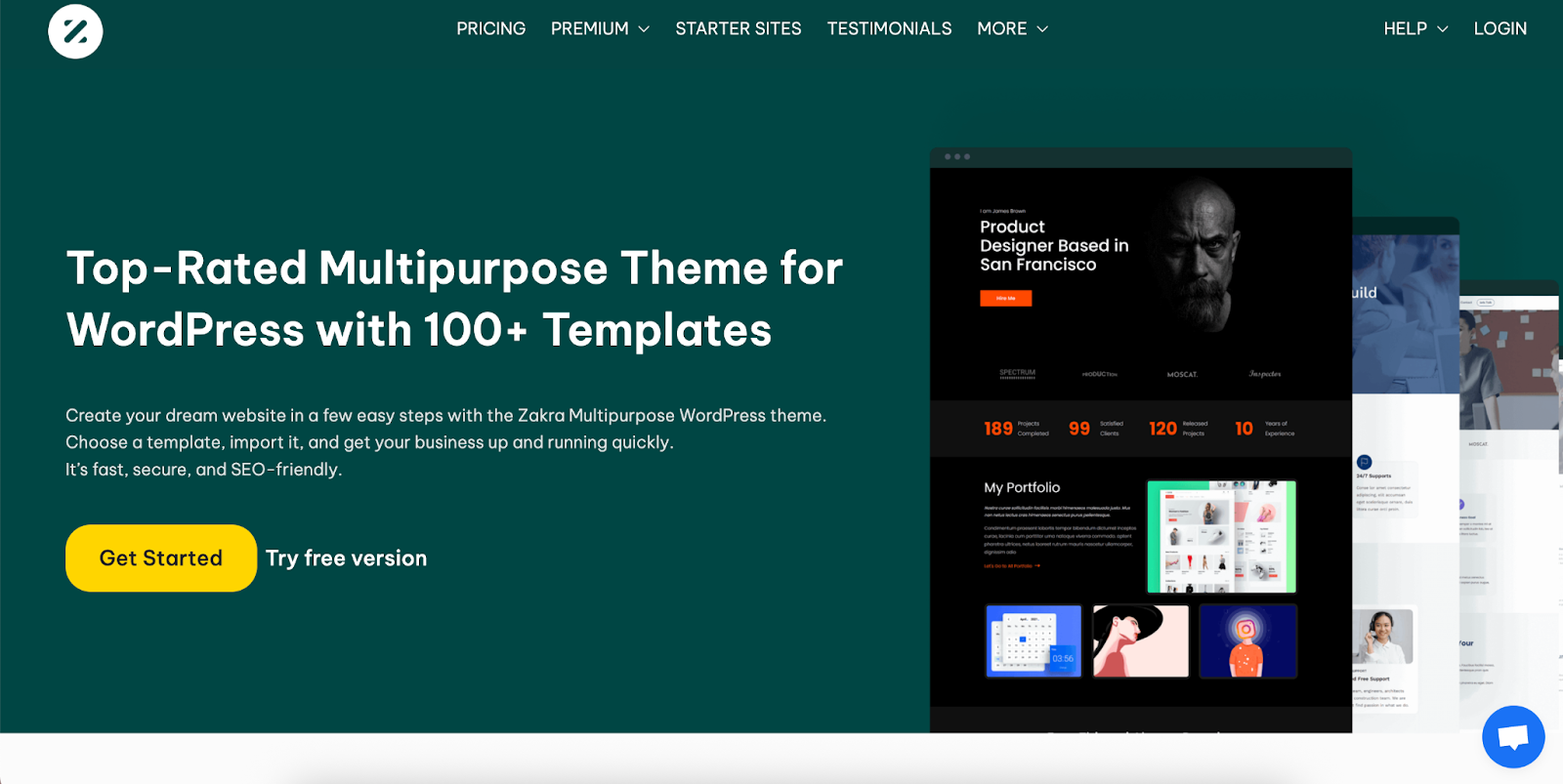Expand the Premium dropdown menu
The image size is (1563, 784).
(600, 29)
